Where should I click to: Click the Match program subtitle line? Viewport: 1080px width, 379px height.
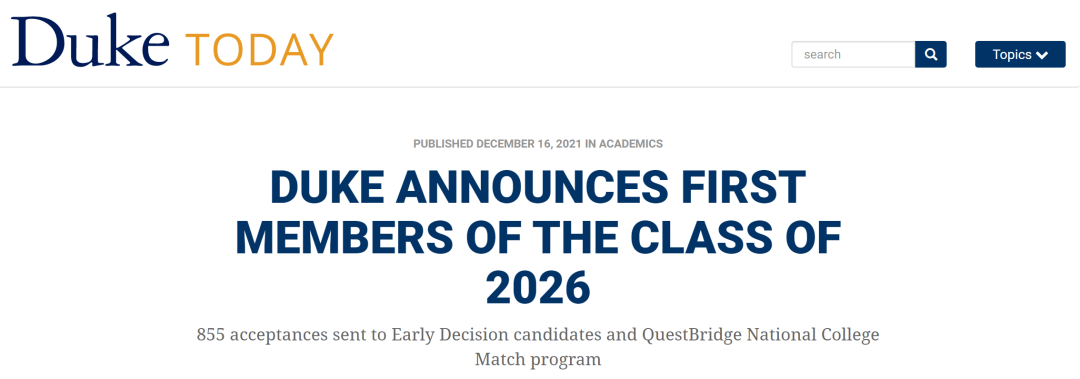538,360
